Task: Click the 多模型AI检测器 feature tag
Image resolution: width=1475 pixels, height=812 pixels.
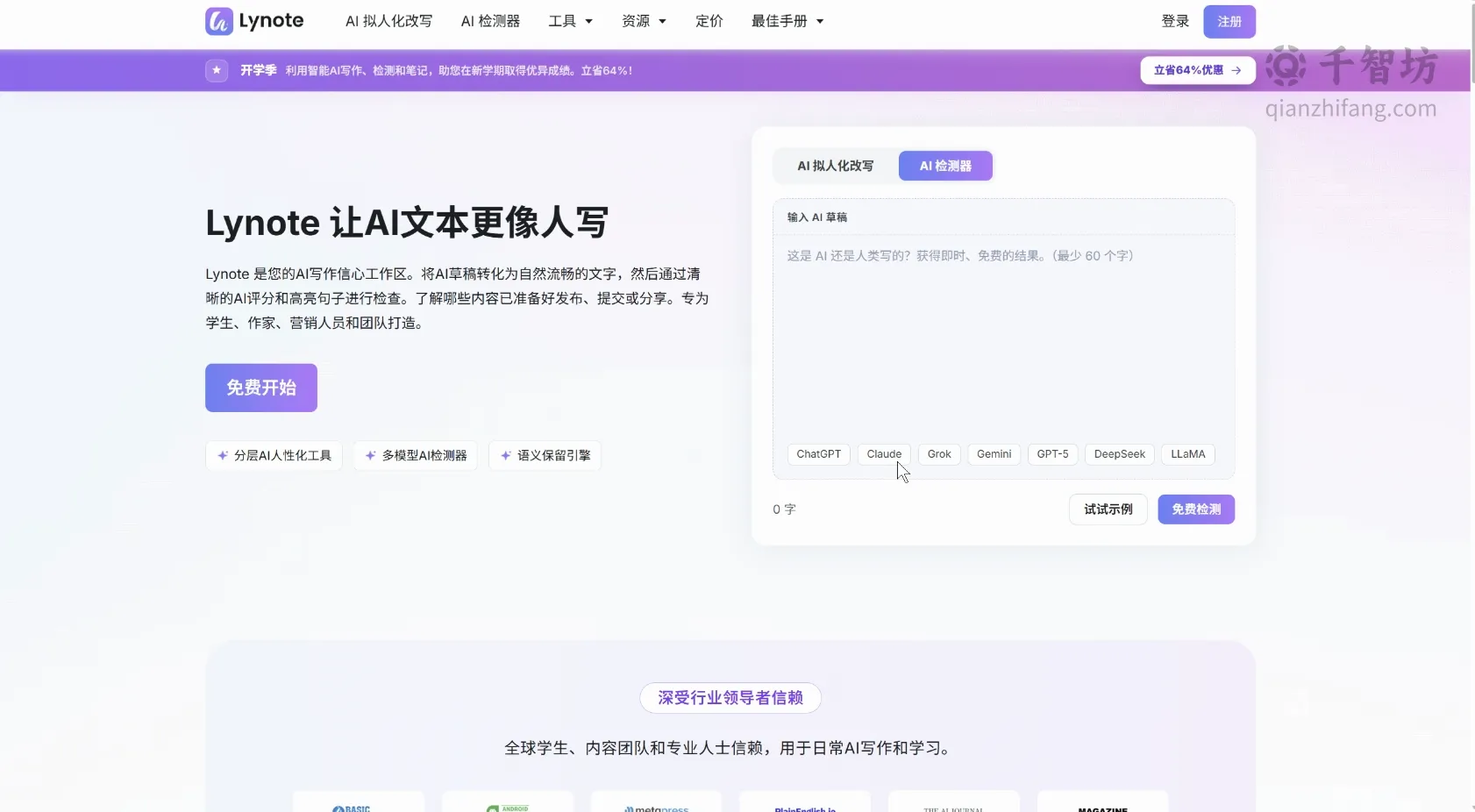Action: pos(416,455)
